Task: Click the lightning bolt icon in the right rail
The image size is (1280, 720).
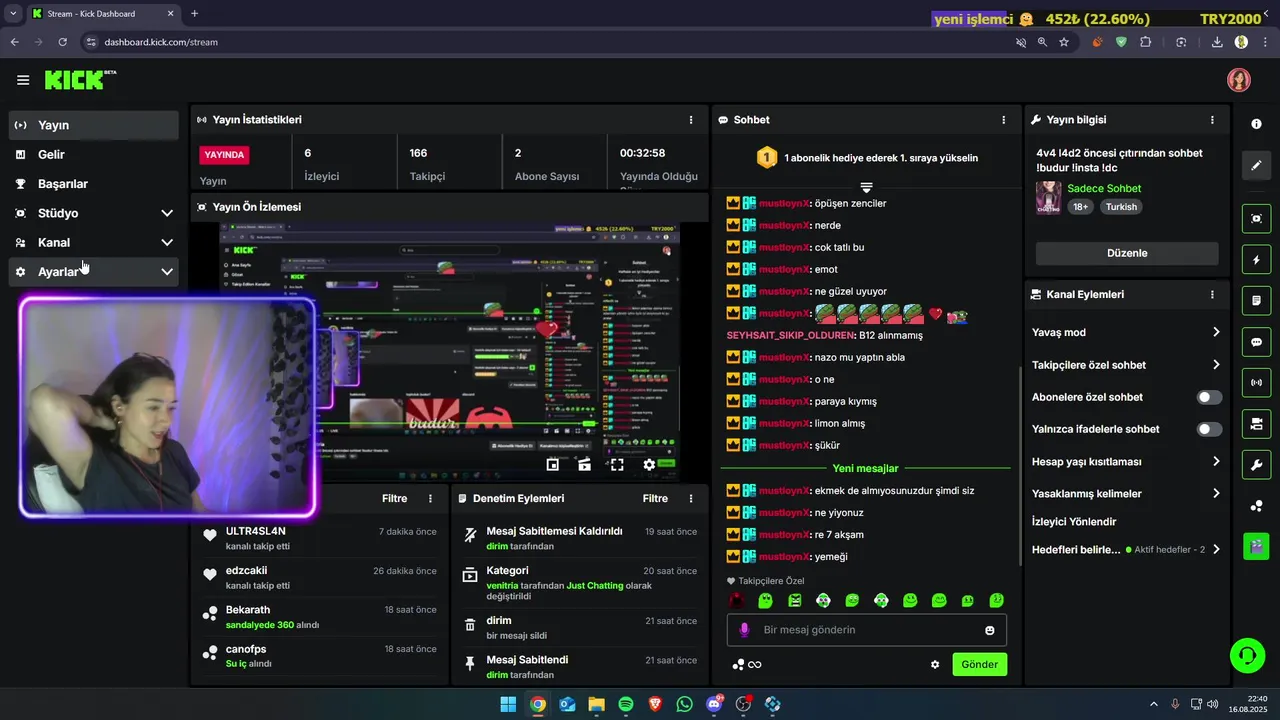Action: 1256,260
